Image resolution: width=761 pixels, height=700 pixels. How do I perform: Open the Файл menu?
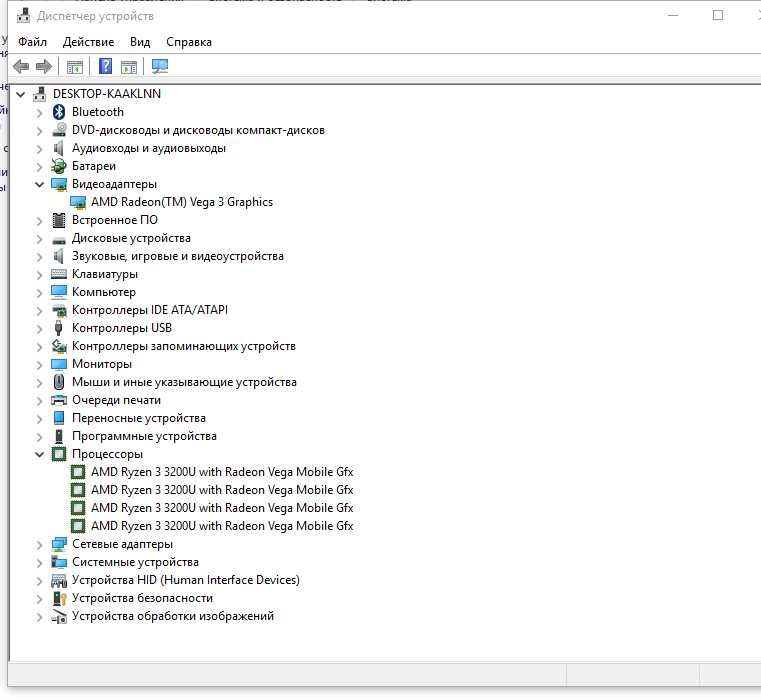32,42
